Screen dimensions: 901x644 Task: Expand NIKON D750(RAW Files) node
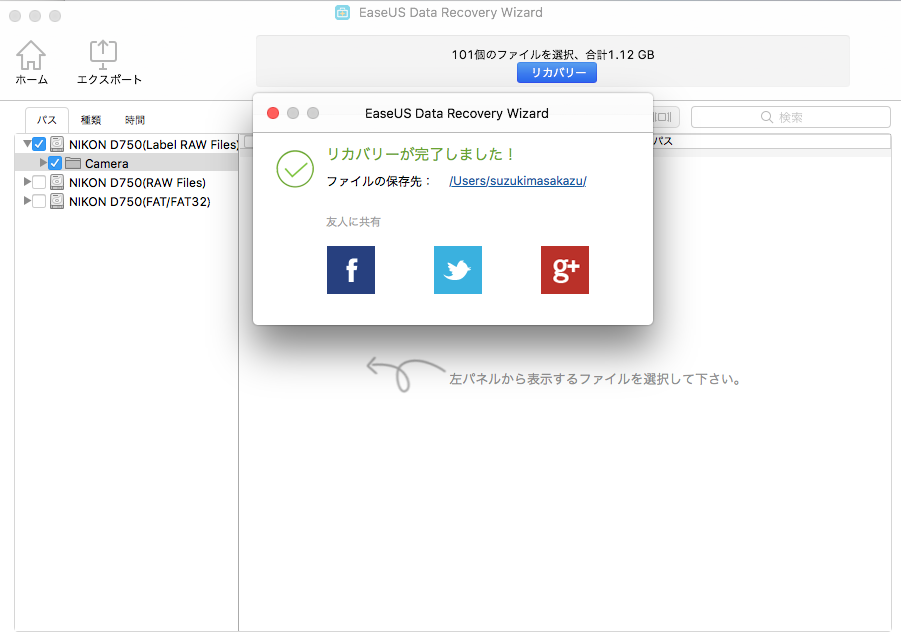pos(27,182)
